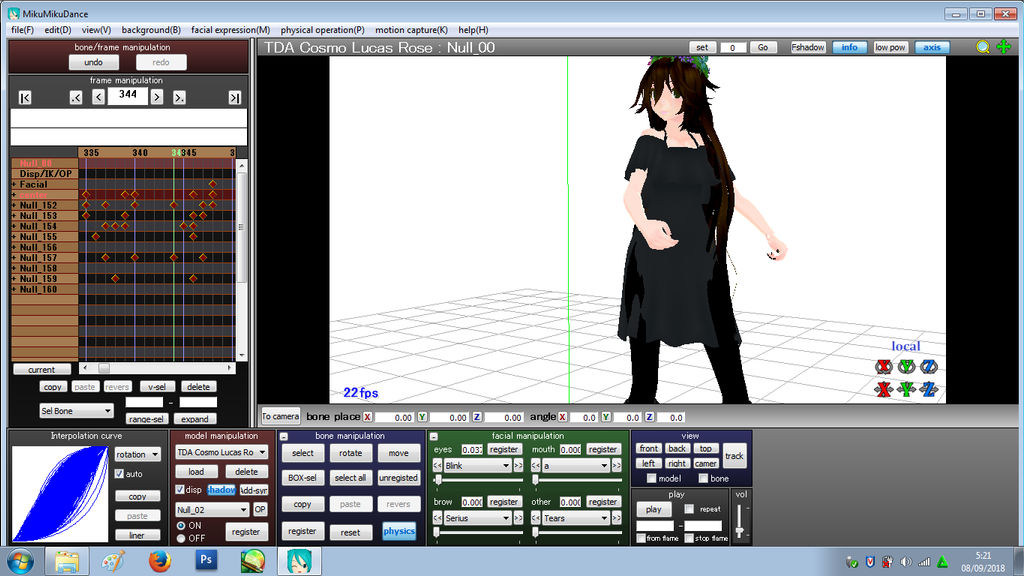The height and width of the screenshot is (576, 1024).
Task: Toggle the auto interpolation checkbox
Action: coord(120,473)
